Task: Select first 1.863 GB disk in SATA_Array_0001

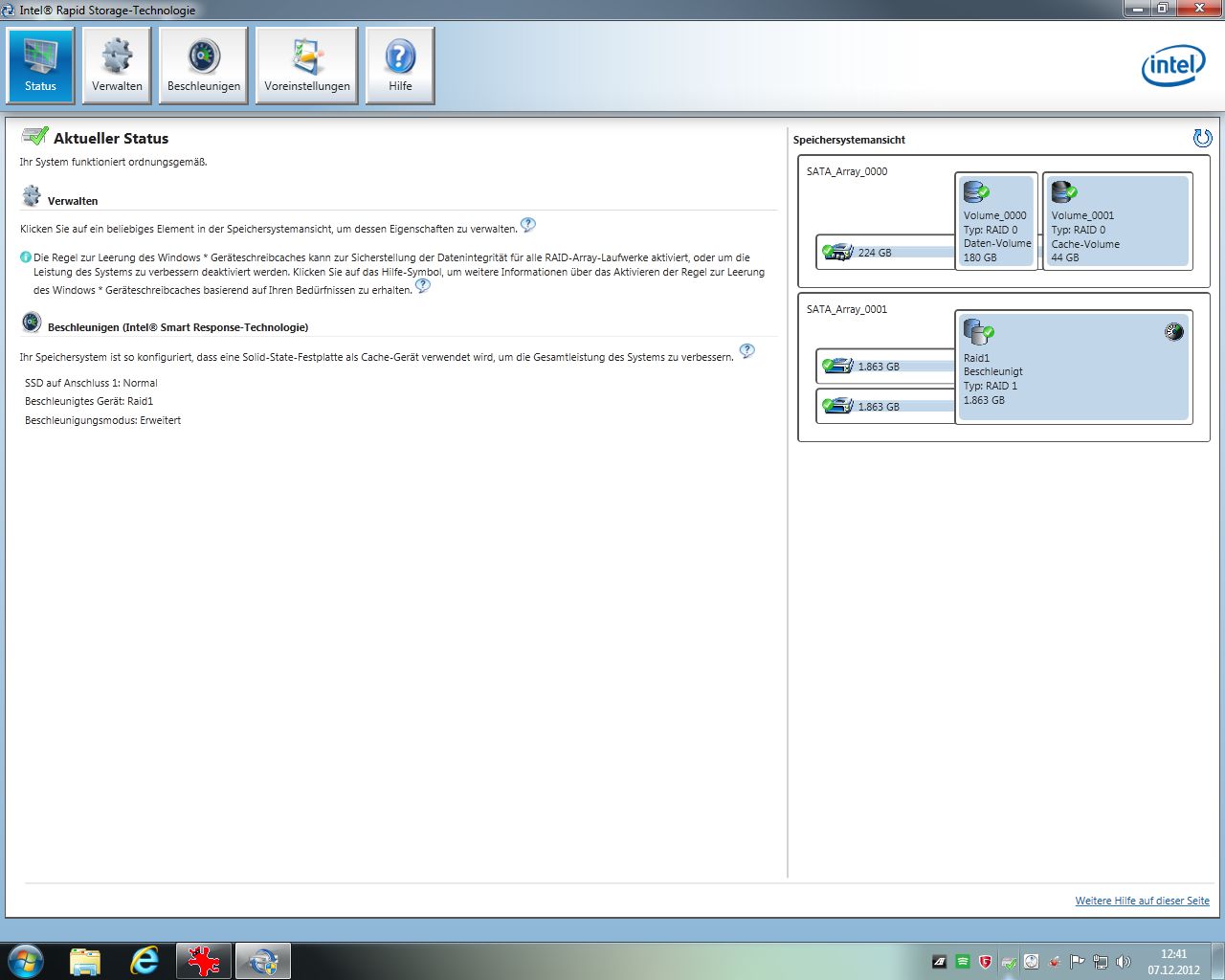Action: click(x=885, y=367)
